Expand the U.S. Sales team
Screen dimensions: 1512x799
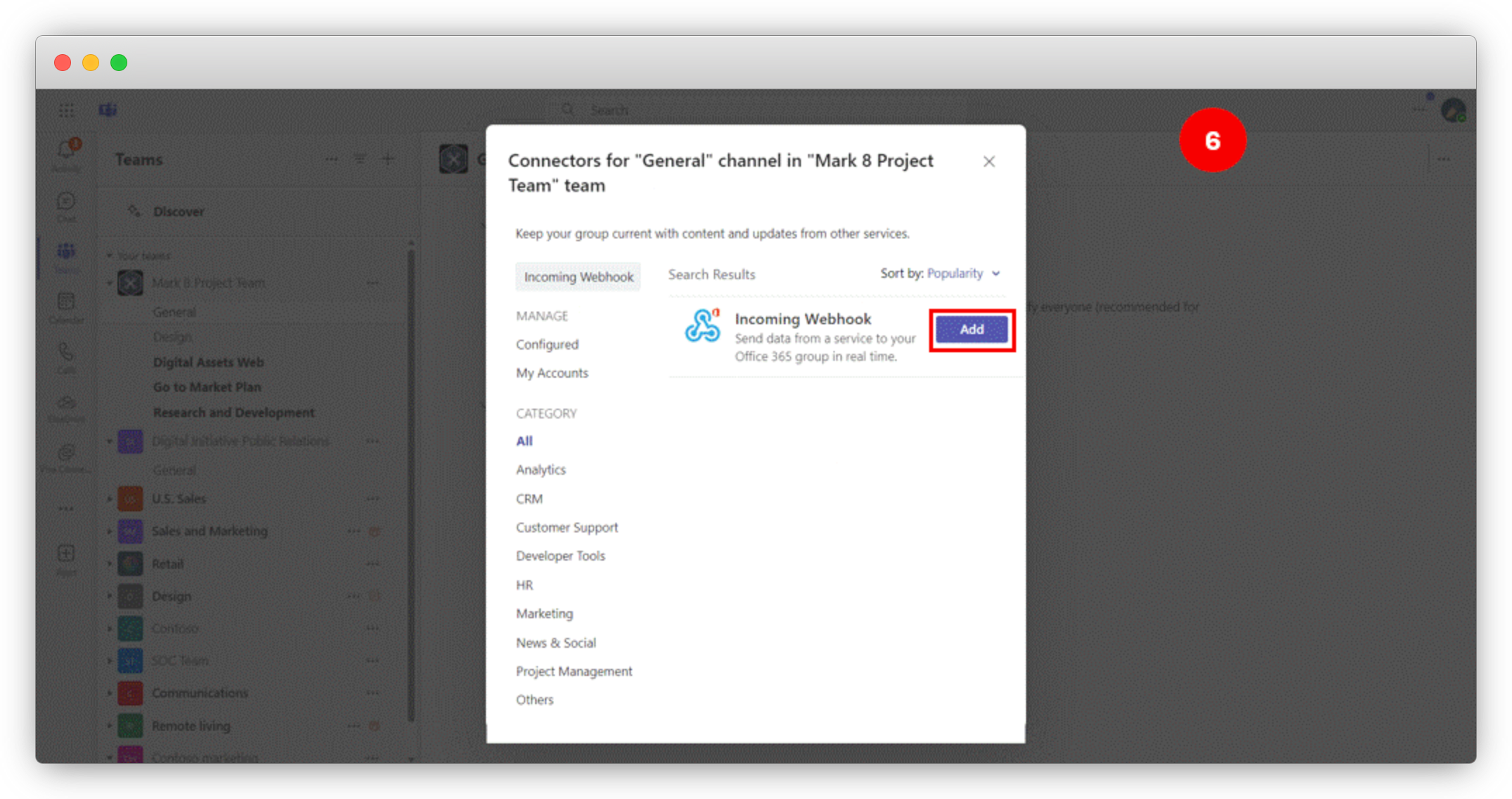coord(110,499)
